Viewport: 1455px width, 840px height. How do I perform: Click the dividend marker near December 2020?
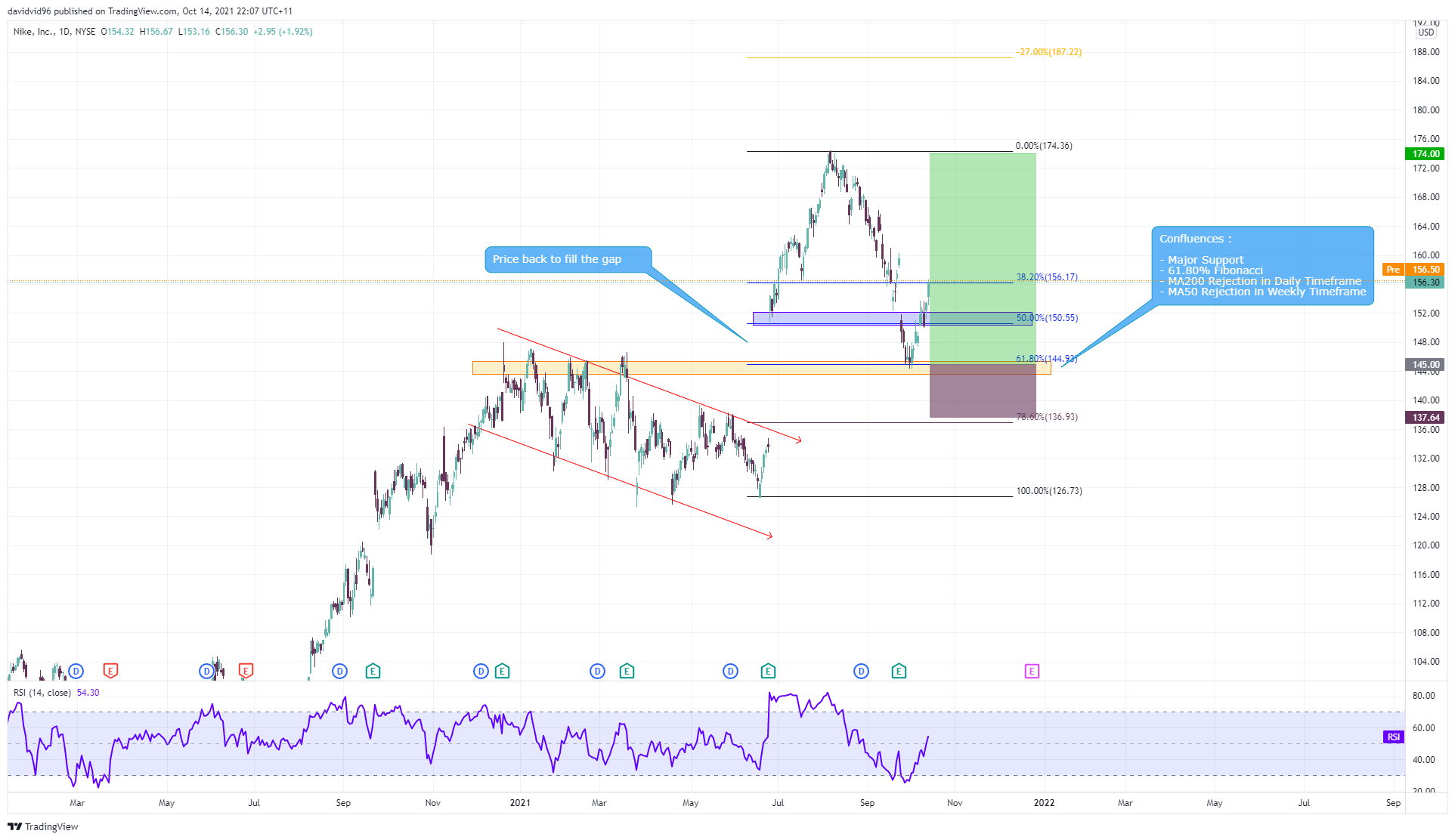click(x=481, y=671)
